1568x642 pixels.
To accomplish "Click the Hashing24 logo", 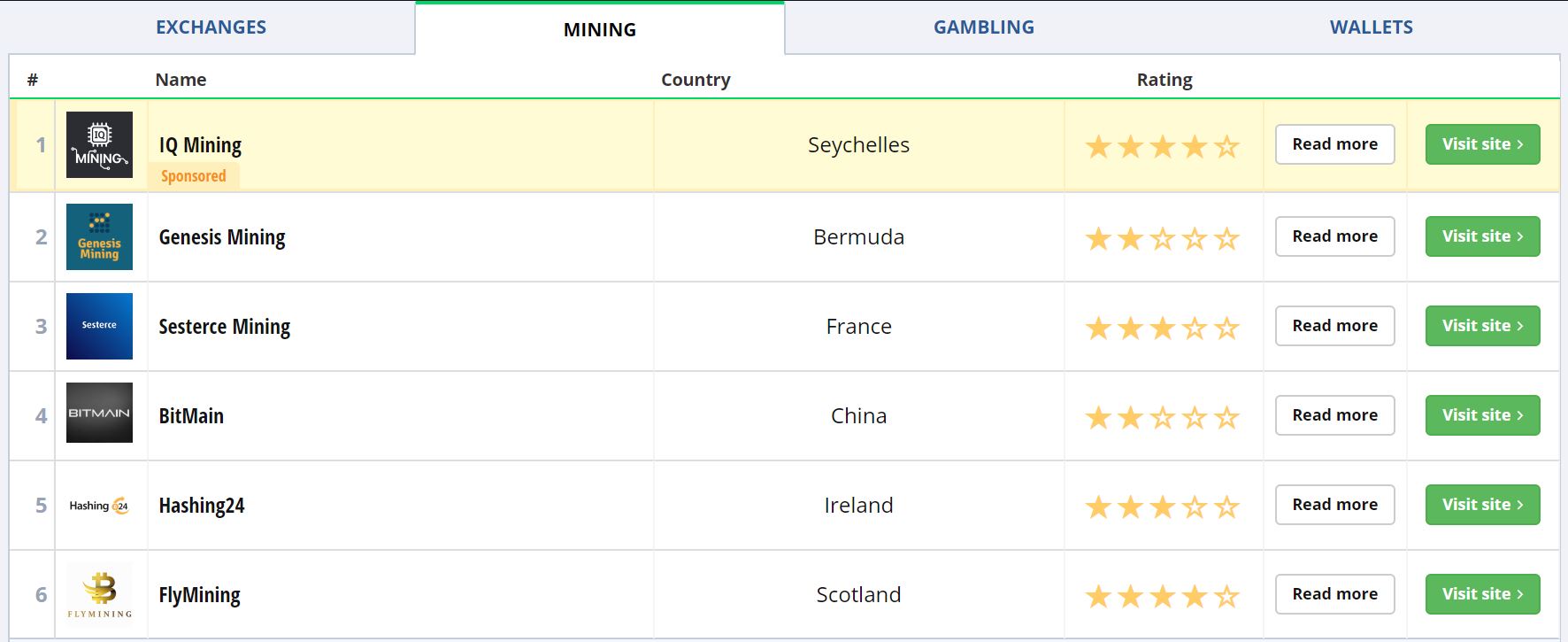I will 99,506.
